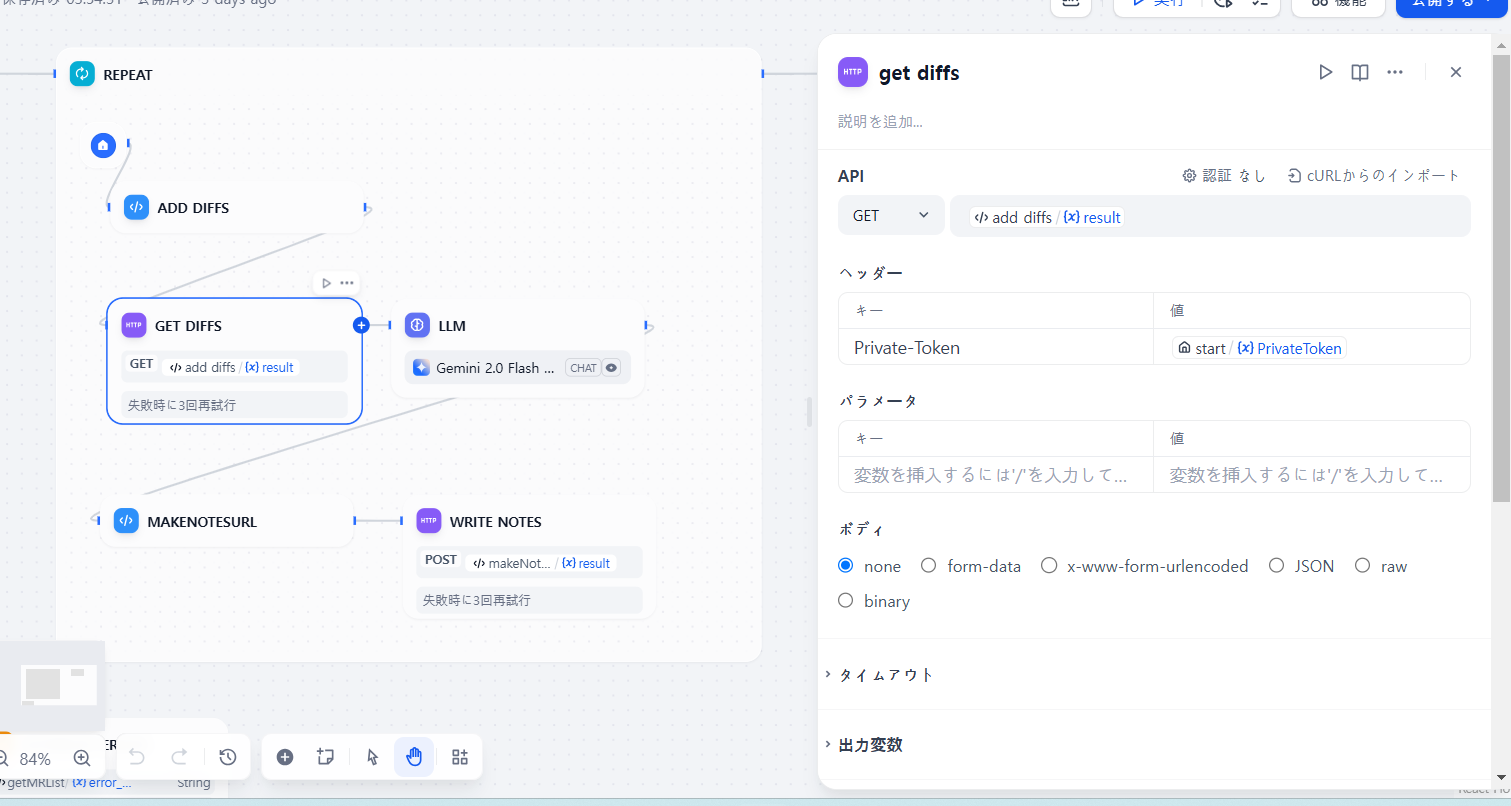Click the panel width handle at the panel's left edge
The width and height of the screenshot is (1511, 806).
tap(810, 412)
